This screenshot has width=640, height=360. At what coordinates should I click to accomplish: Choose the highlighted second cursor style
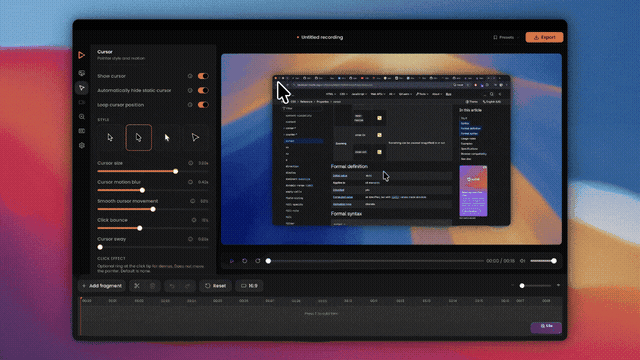(139, 138)
